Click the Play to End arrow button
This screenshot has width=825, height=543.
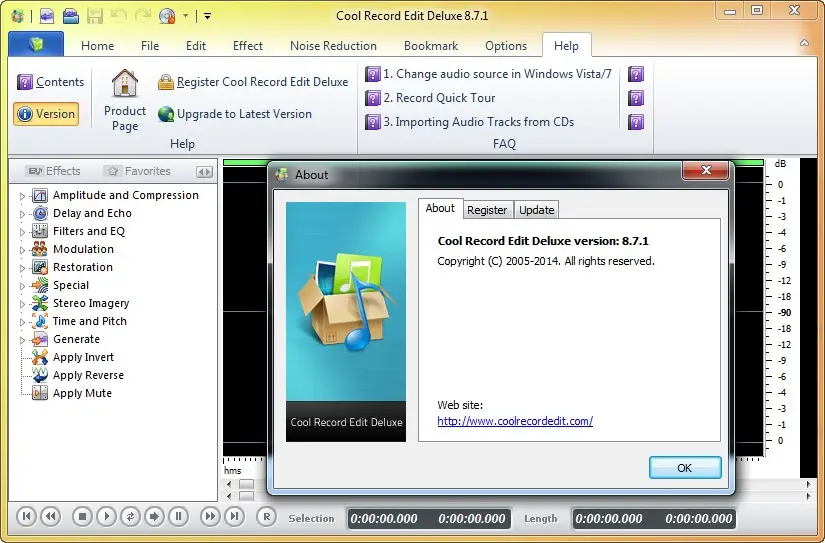[x=154, y=517]
